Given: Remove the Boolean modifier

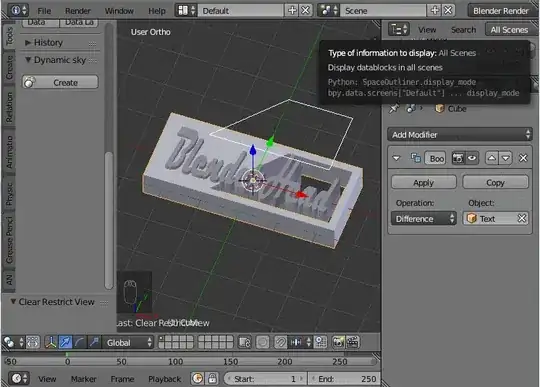Looking at the screenshot, I should 523,158.
